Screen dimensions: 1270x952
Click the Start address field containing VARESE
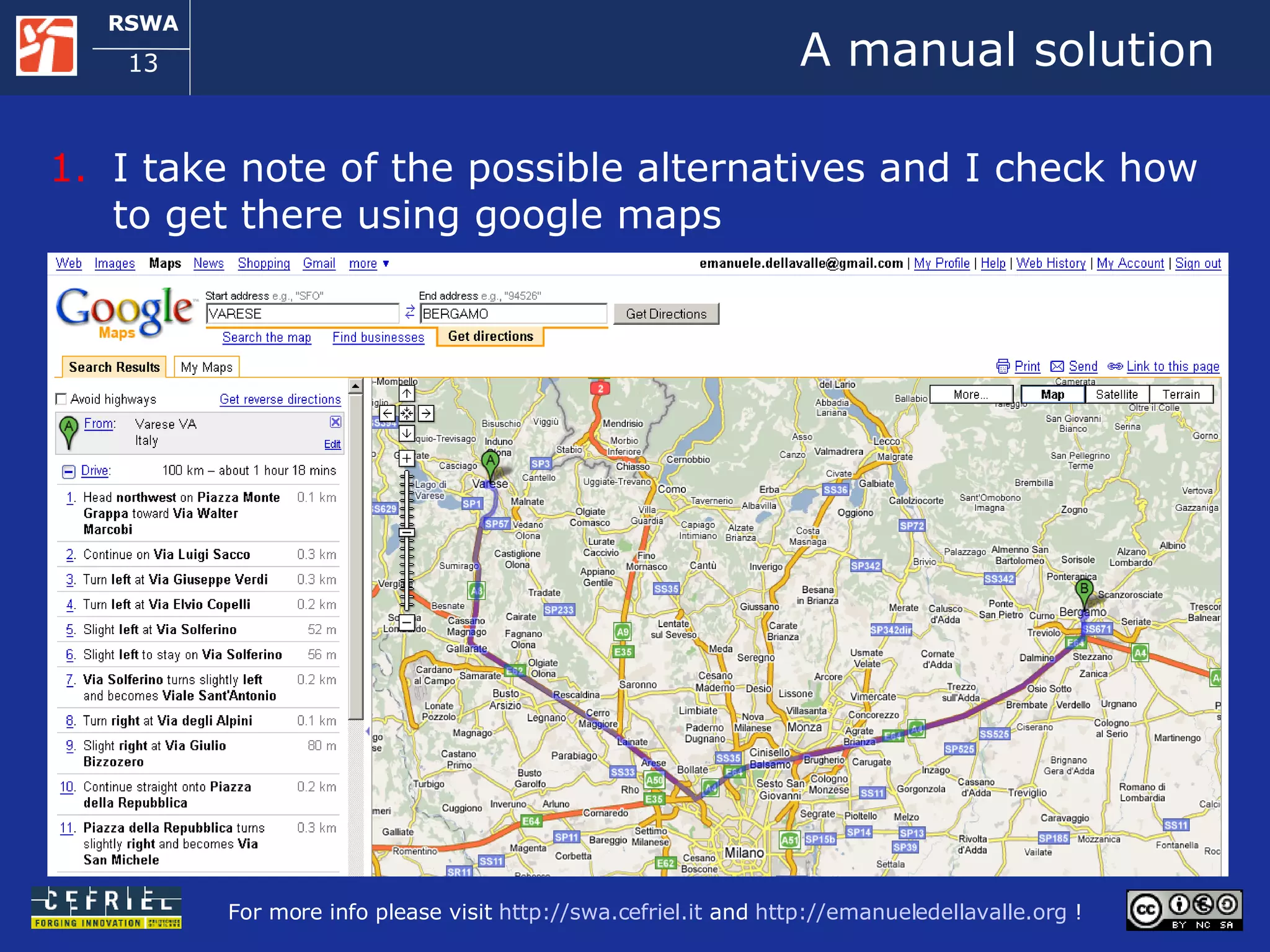tap(303, 314)
